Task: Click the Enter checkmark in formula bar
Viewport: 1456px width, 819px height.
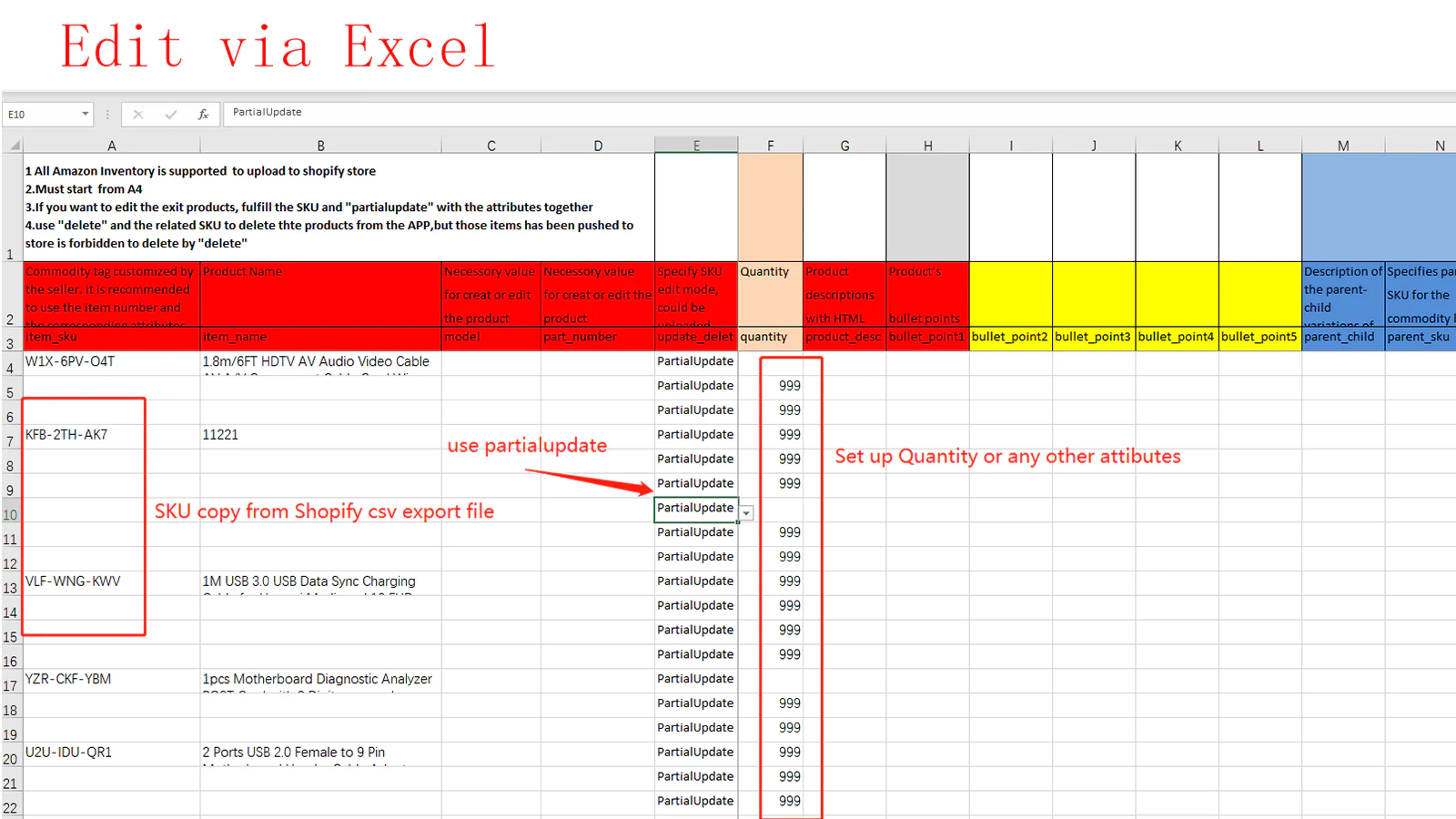Action: [x=170, y=115]
